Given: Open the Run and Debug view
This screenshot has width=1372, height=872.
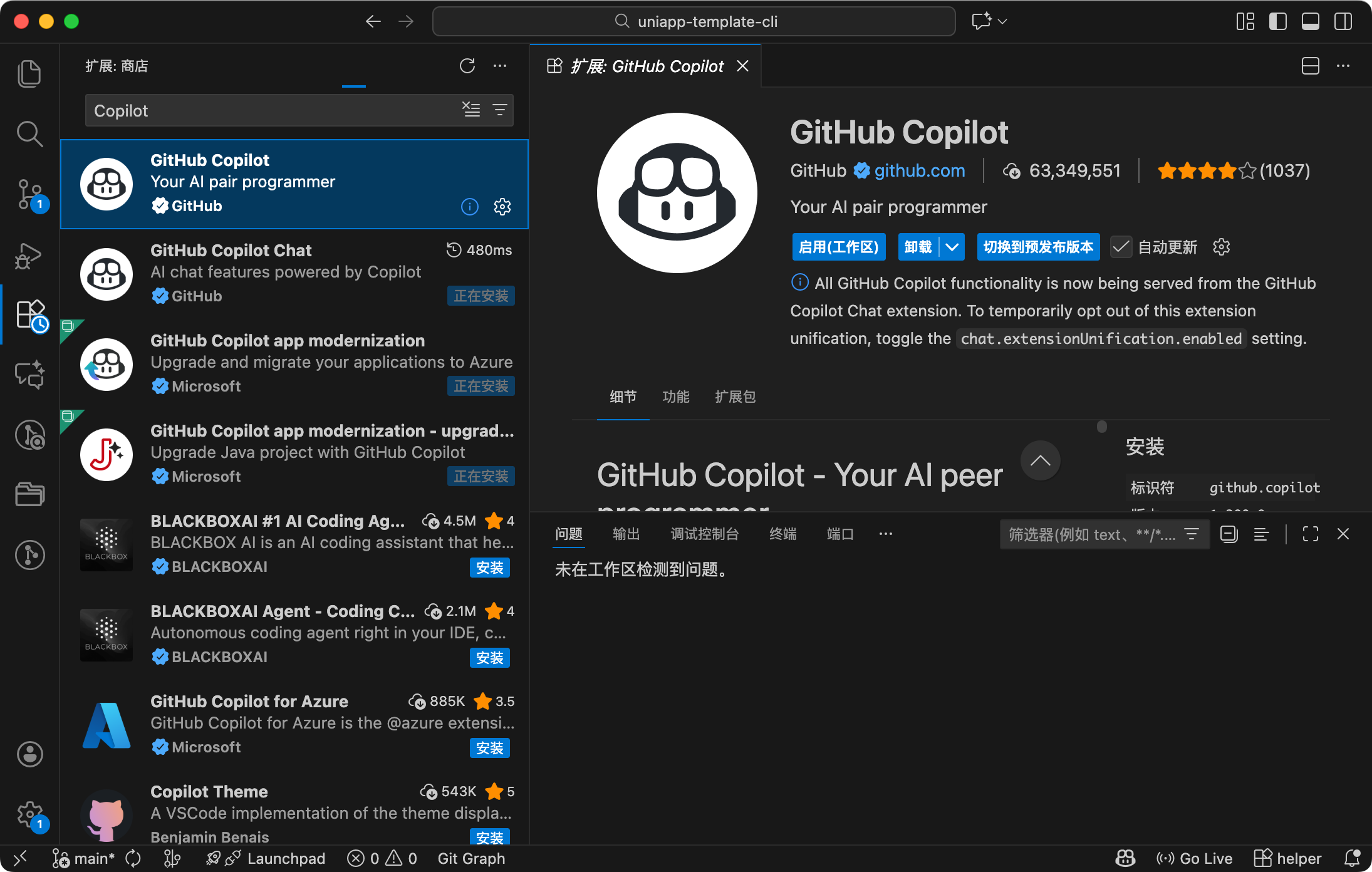Looking at the screenshot, I should (29, 255).
